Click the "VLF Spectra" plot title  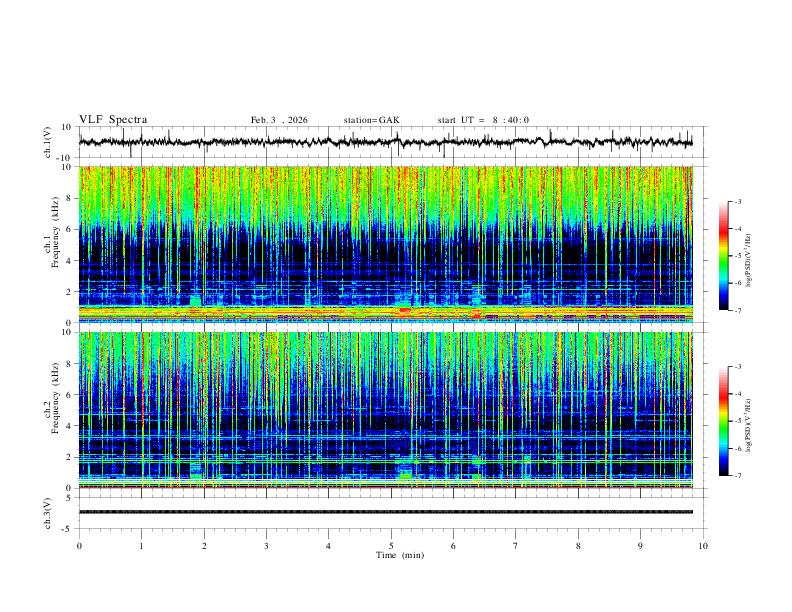pos(113,120)
